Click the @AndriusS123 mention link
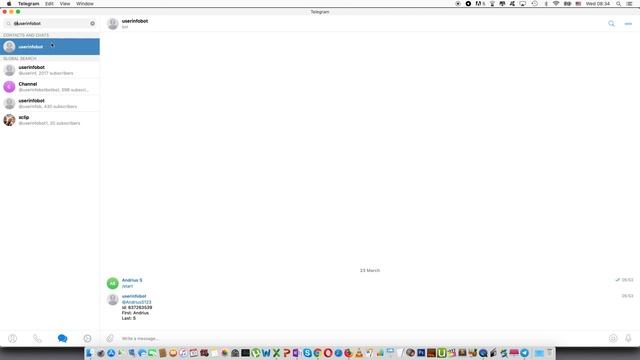The width and height of the screenshot is (640, 360). (x=136, y=302)
